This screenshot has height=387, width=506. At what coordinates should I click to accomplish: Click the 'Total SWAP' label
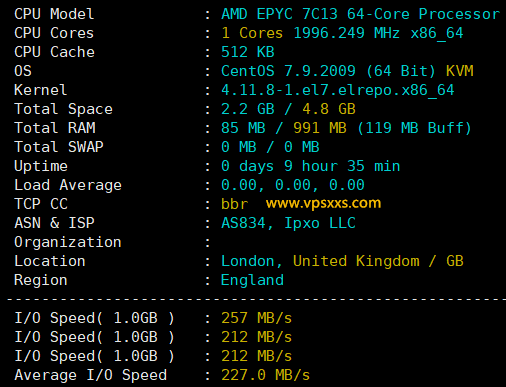(59, 147)
